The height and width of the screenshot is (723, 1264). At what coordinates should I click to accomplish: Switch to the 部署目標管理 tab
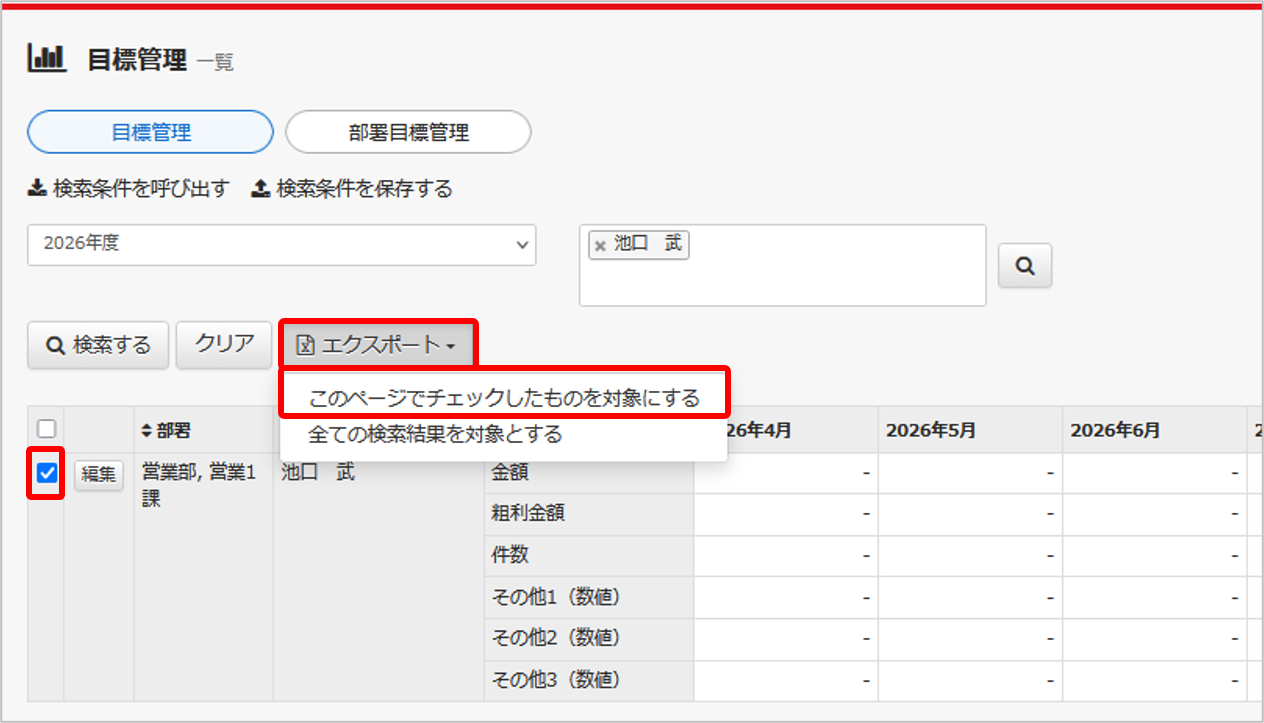[x=408, y=132]
